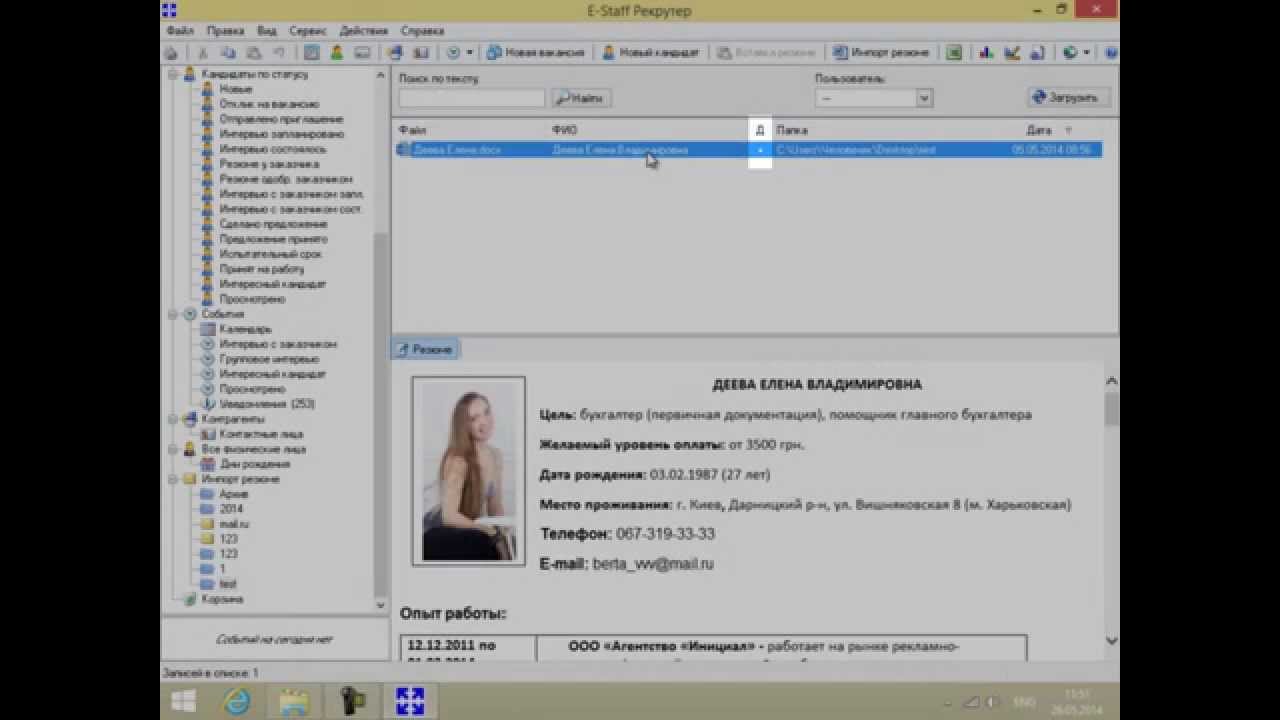Image resolution: width=1280 pixels, height=720 pixels.
Task: Click the globe icon in the toolbar
Action: (1070, 53)
